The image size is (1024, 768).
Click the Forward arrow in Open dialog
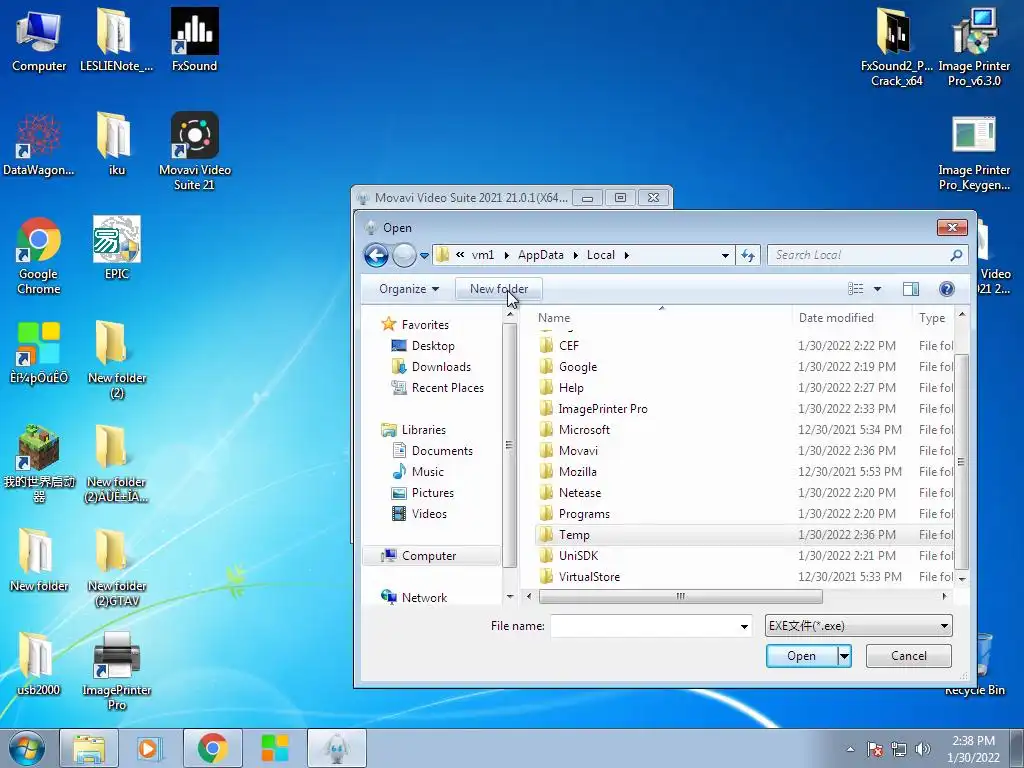click(404, 255)
